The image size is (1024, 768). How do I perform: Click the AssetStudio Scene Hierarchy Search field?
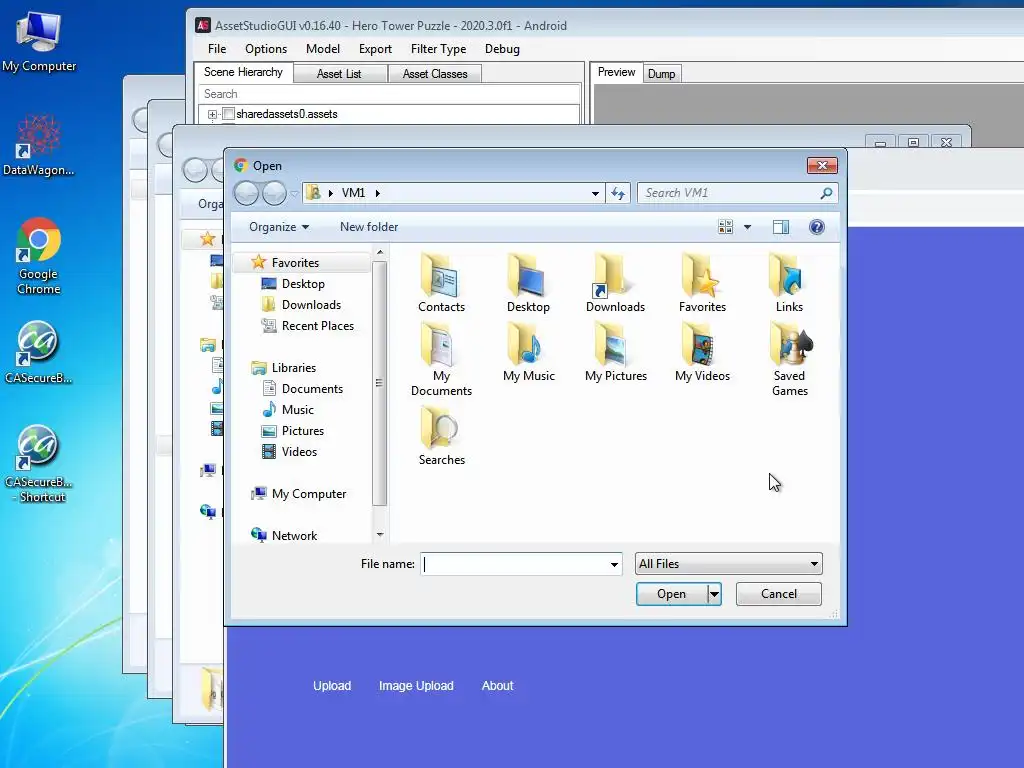(x=389, y=94)
